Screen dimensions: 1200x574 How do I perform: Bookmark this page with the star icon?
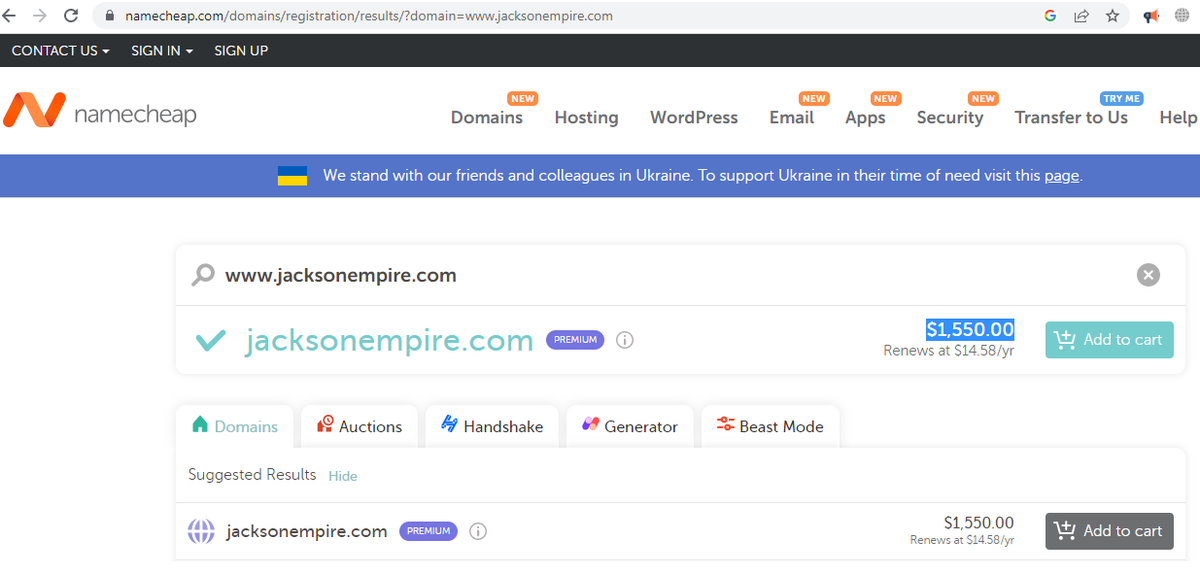click(1112, 16)
